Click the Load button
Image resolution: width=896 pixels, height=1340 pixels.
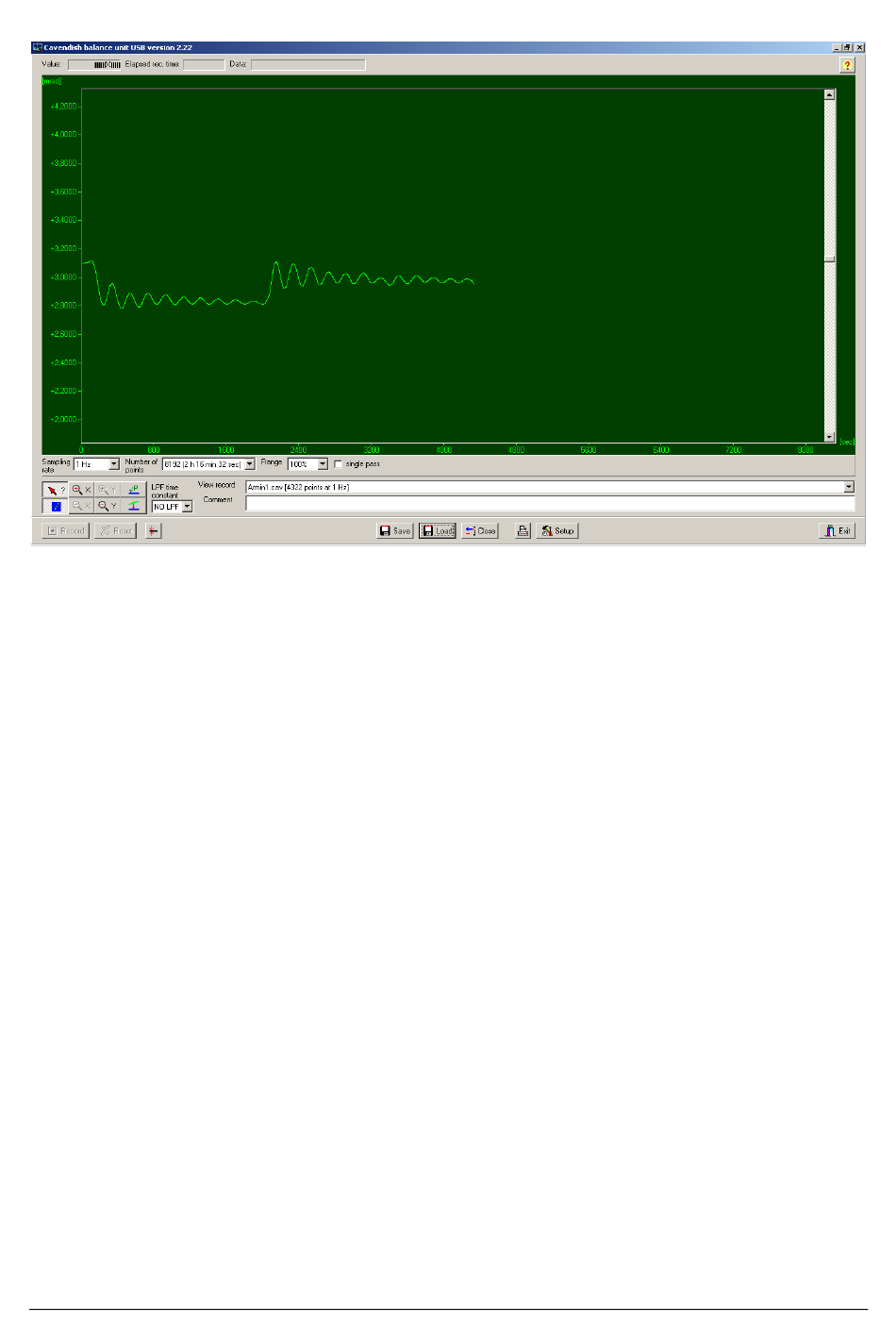438,531
